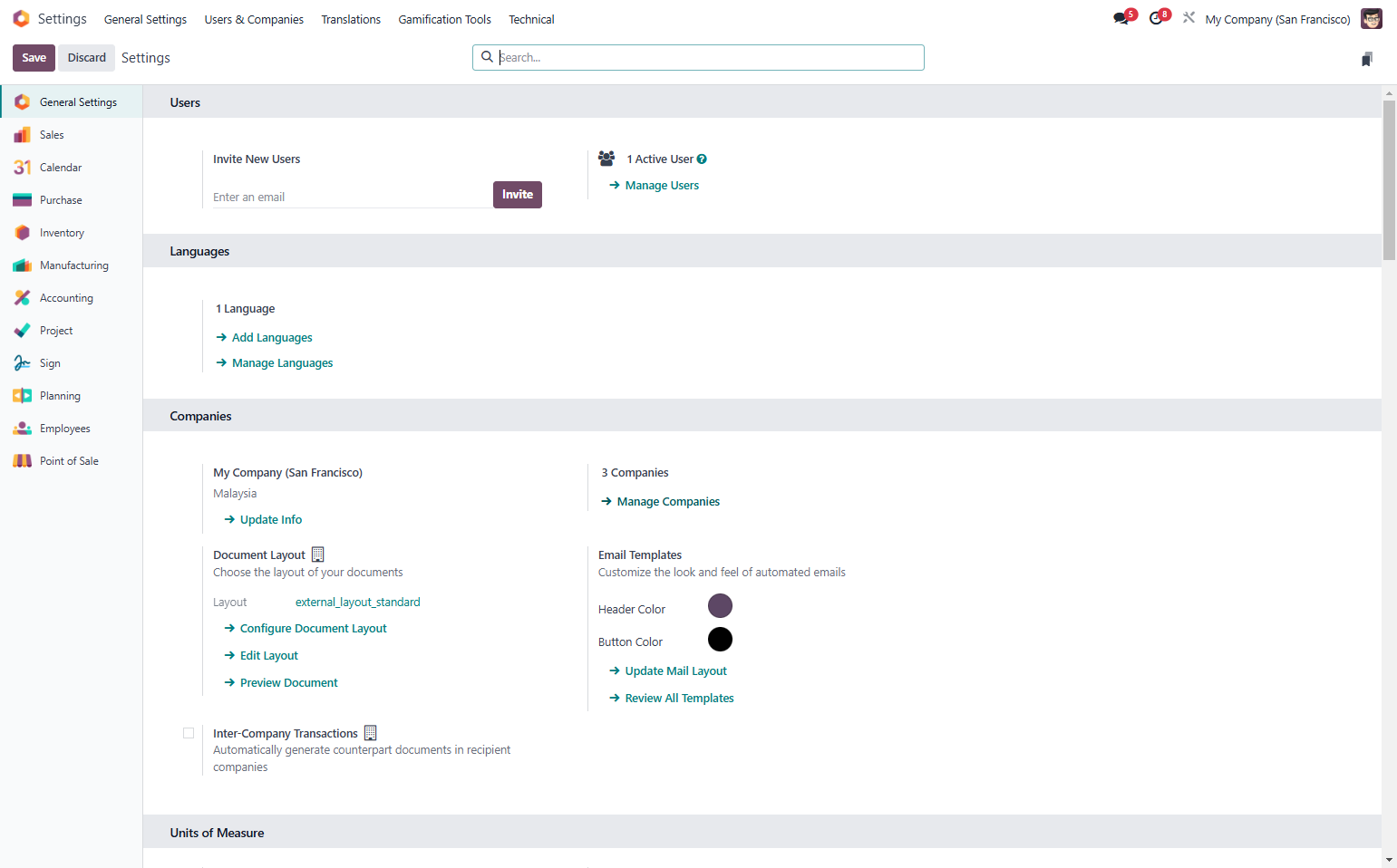Click the Sign app icon in sidebar

coord(22,363)
